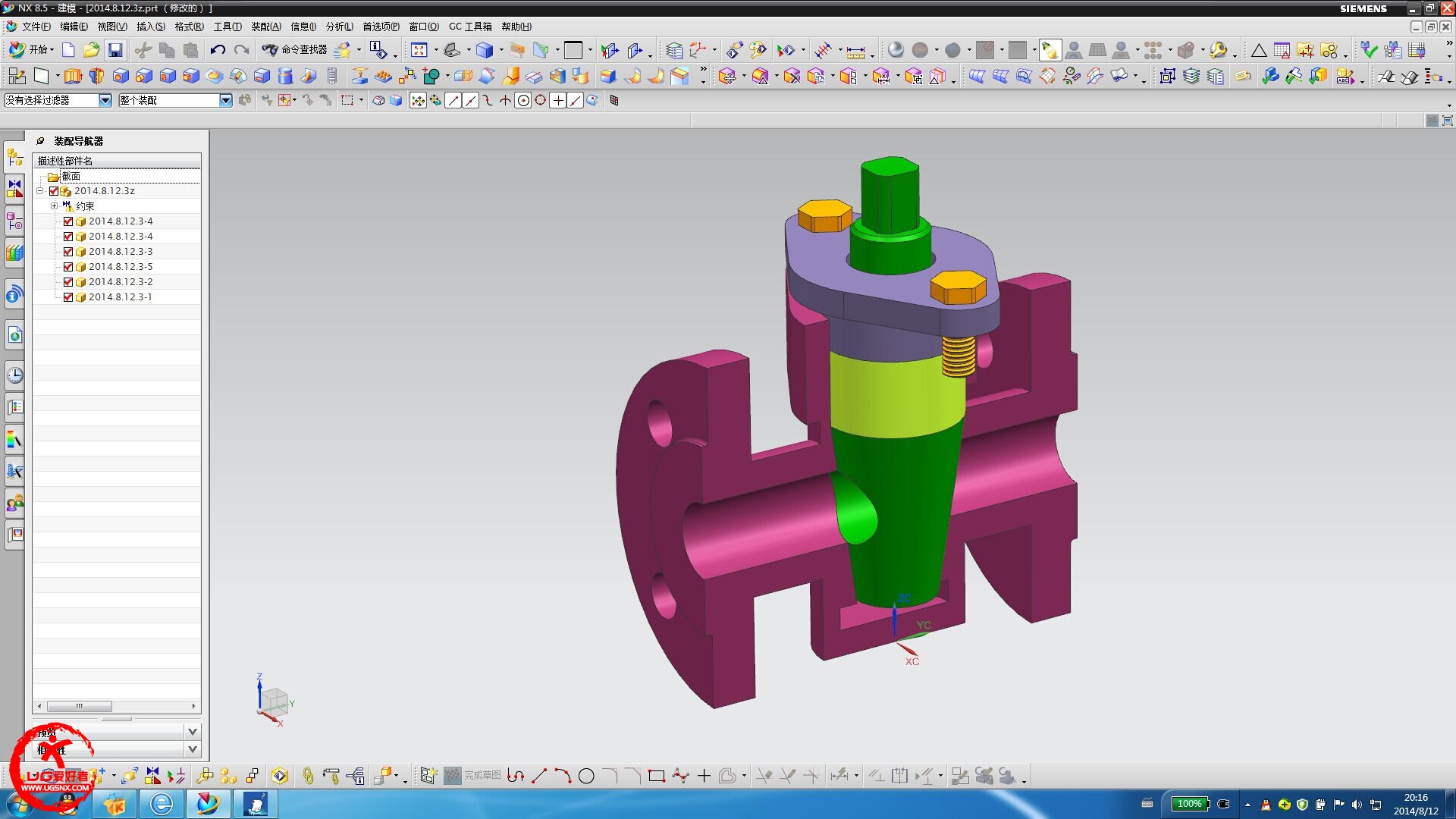This screenshot has height=819, width=1456.
Task: Open the selection filter dropdown
Action: (x=105, y=100)
